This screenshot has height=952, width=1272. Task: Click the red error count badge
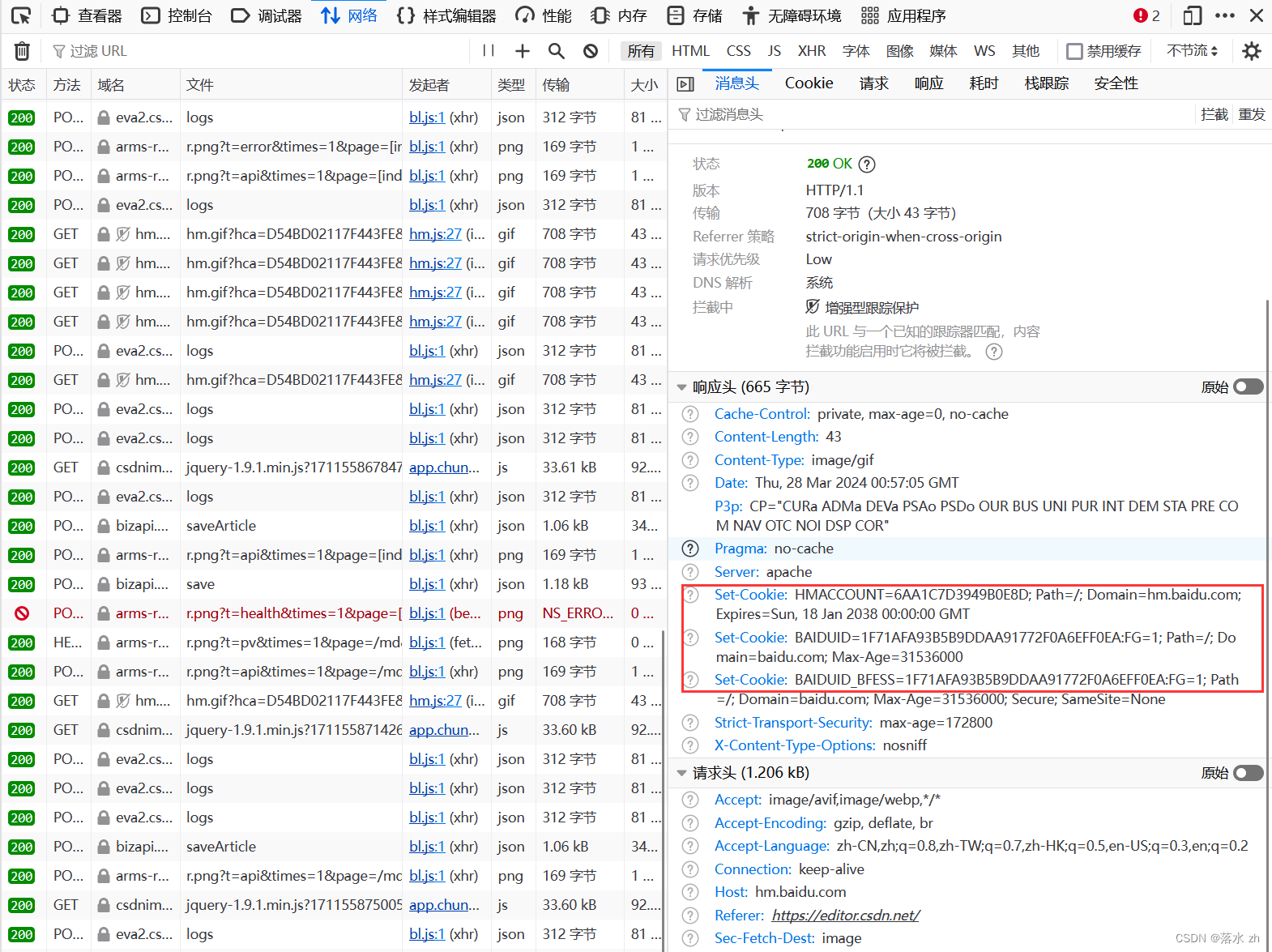(1147, 15)
